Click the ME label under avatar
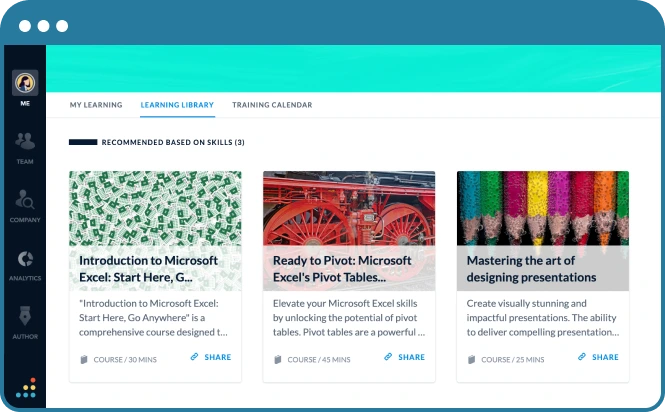 [x=25, y=104]
